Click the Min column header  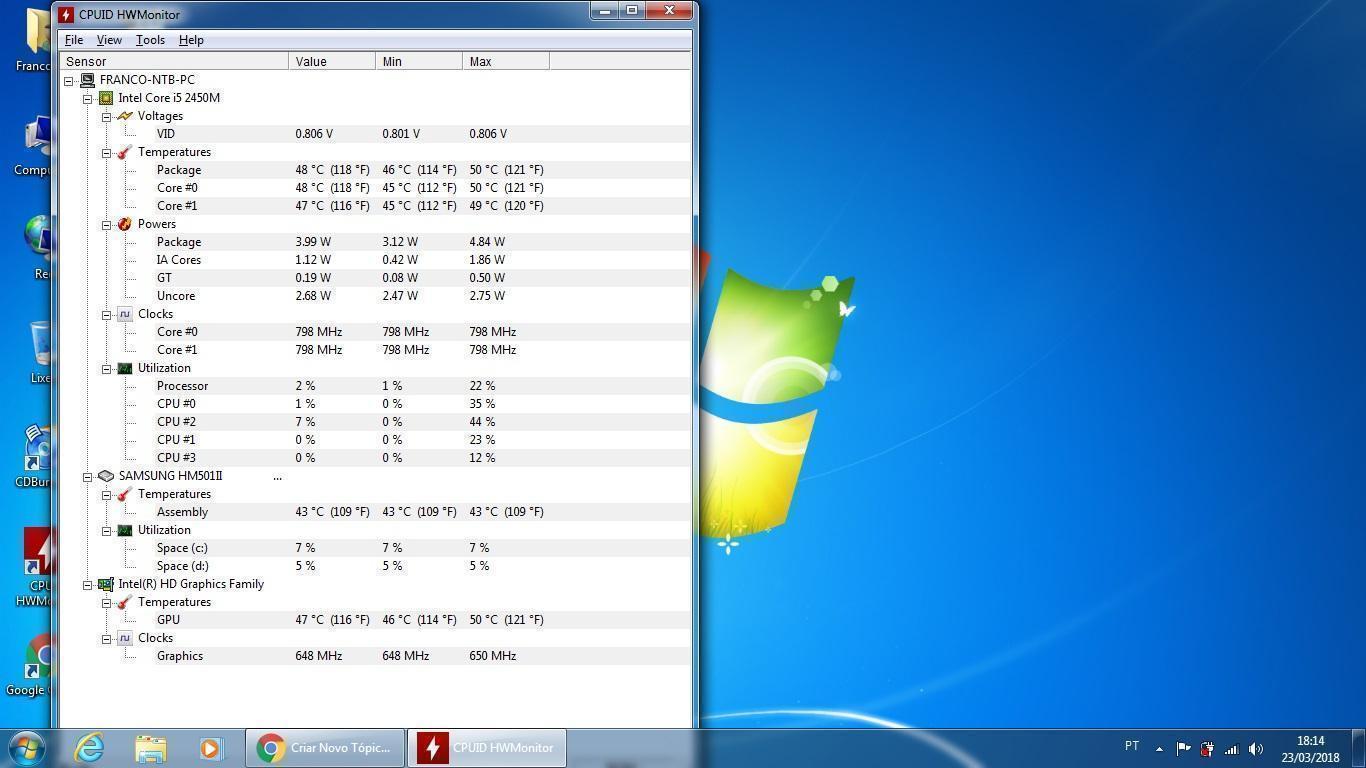[x=420, y=61]
